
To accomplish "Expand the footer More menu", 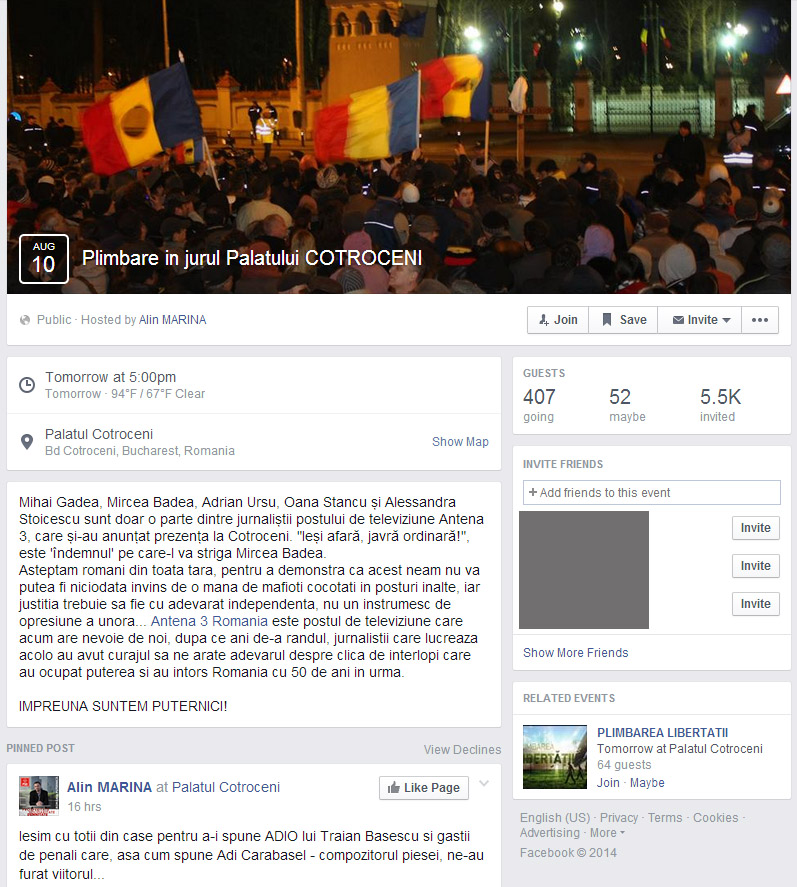I will [607, 833].
